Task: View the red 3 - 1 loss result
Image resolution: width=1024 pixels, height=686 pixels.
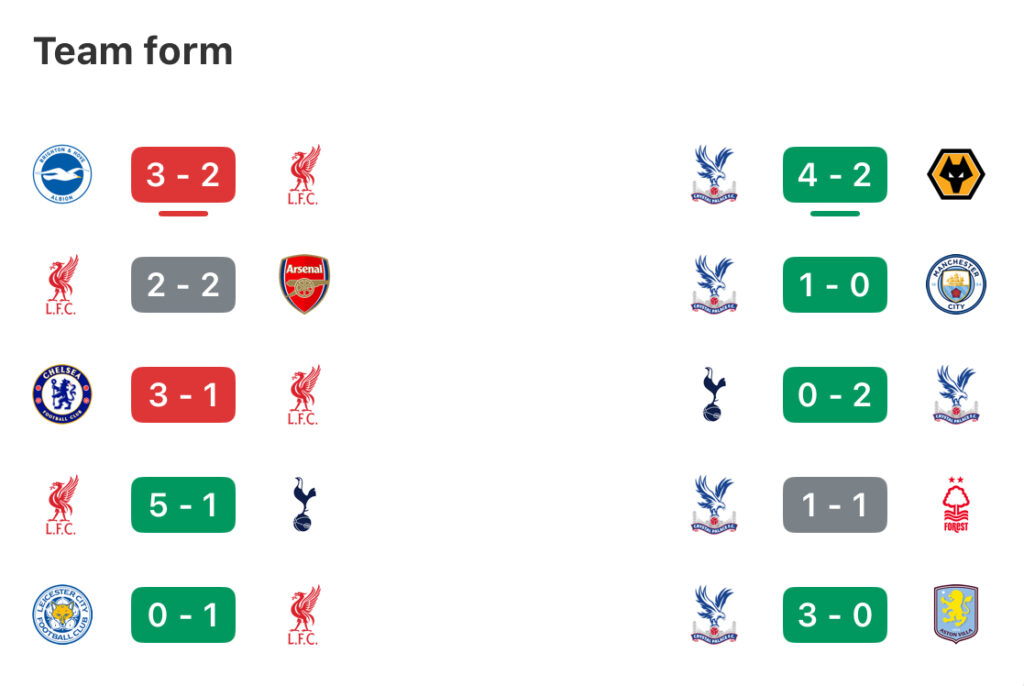Action: [183, 395]
